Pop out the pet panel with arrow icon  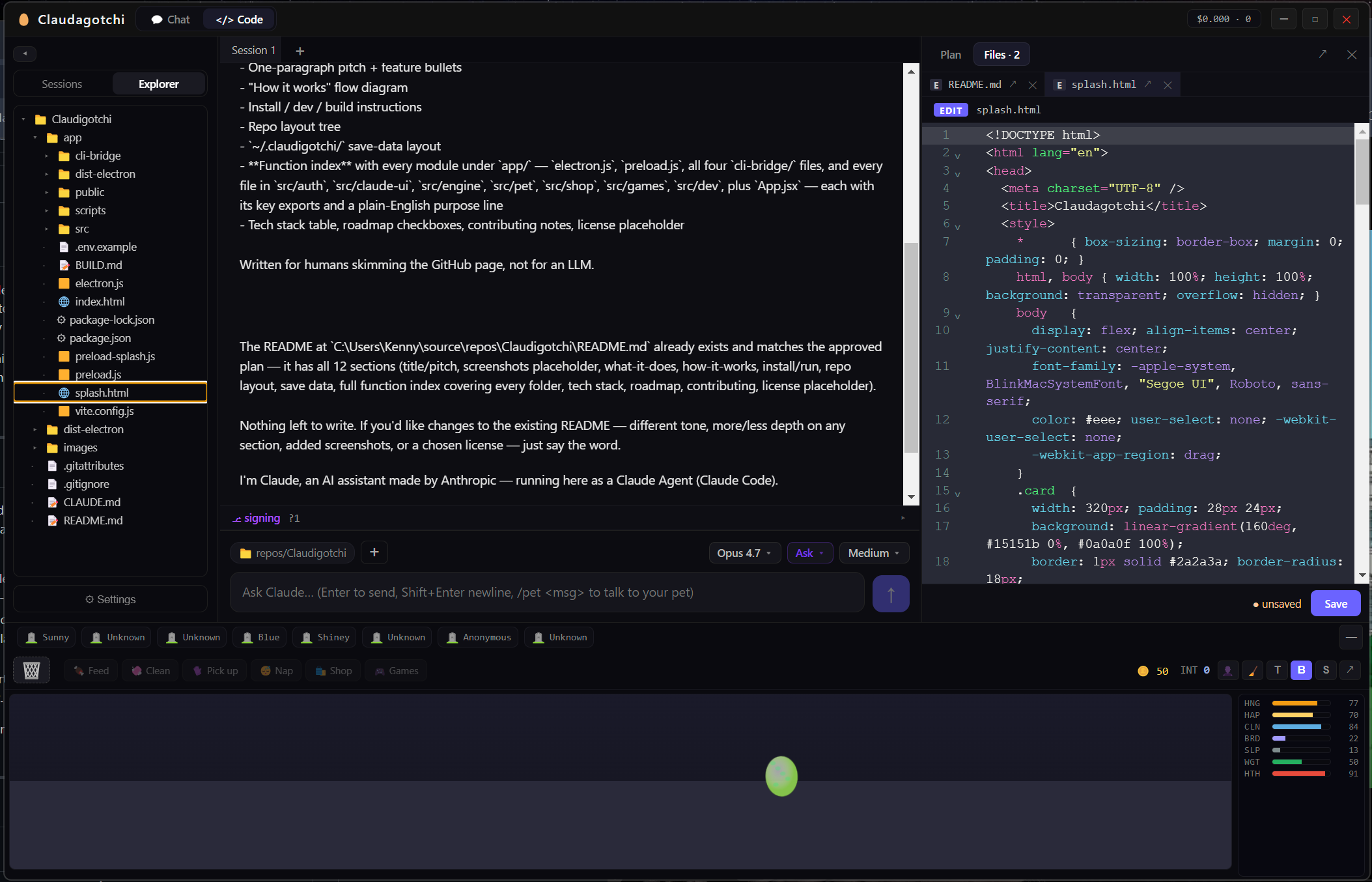tap(1350, 670)
